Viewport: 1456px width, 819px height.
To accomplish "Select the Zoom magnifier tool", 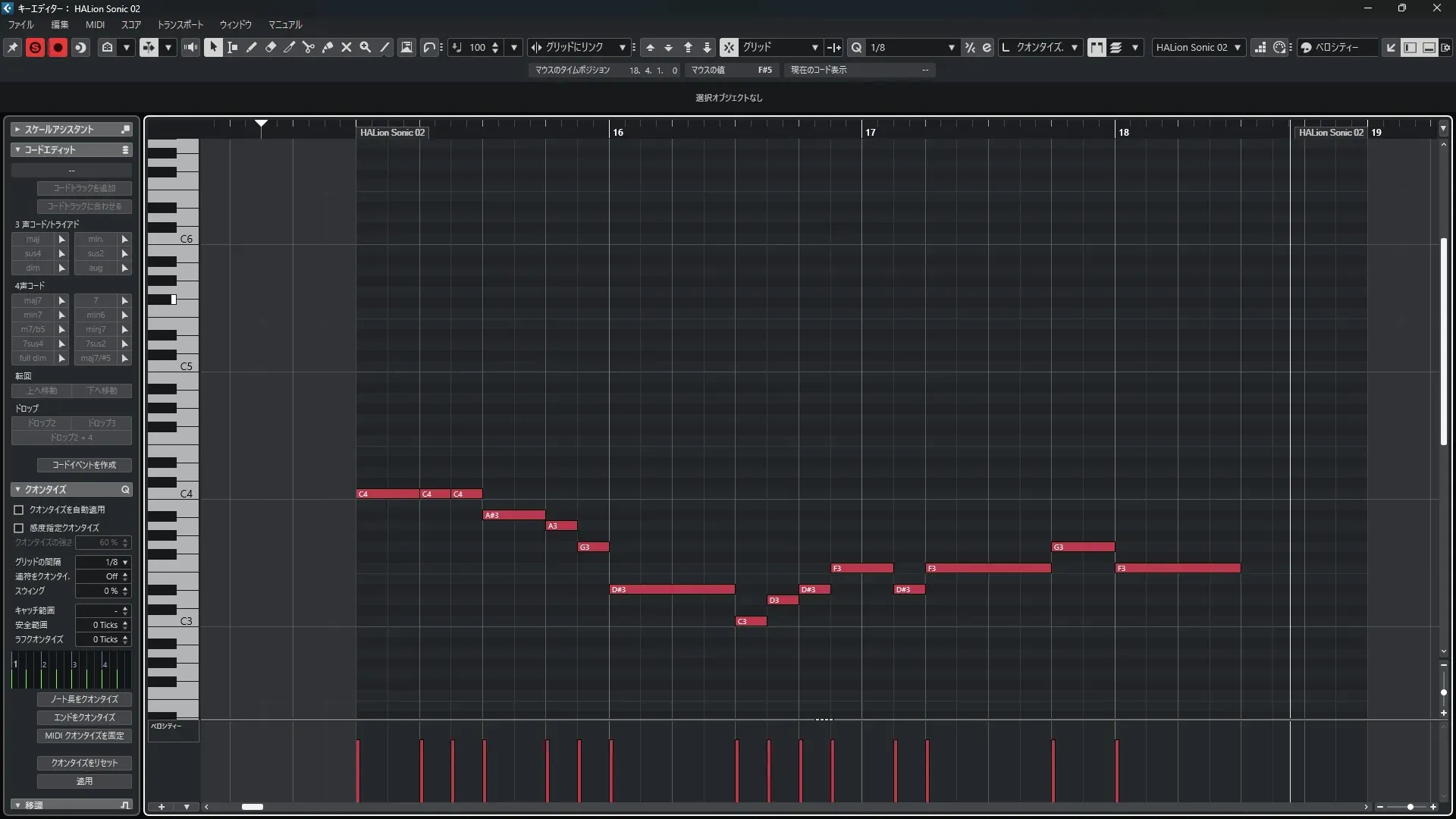I will click(x=366, y=47).
